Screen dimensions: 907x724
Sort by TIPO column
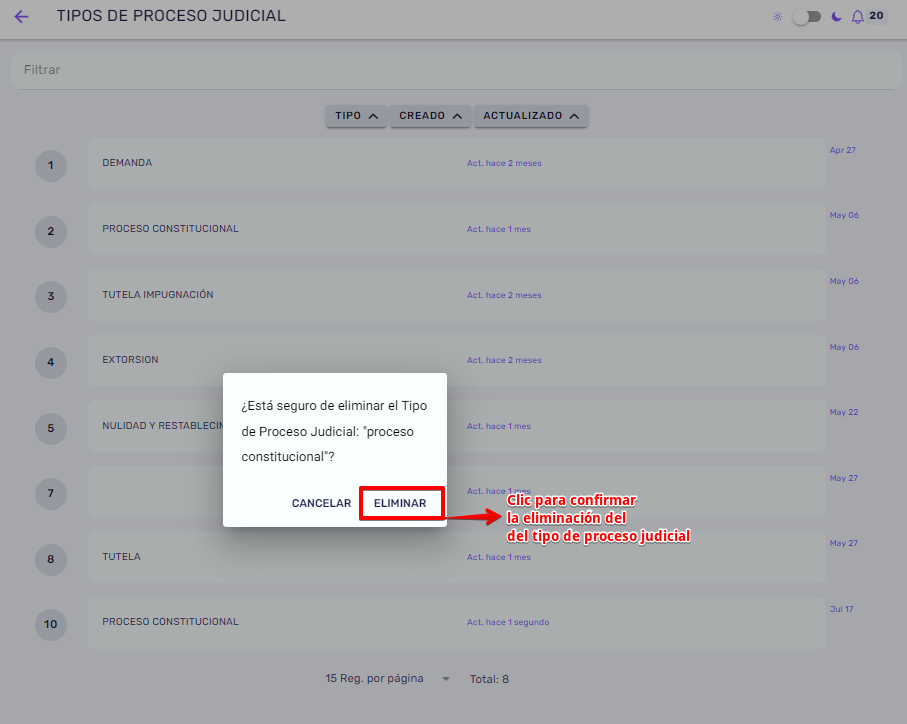click(356, 116)
